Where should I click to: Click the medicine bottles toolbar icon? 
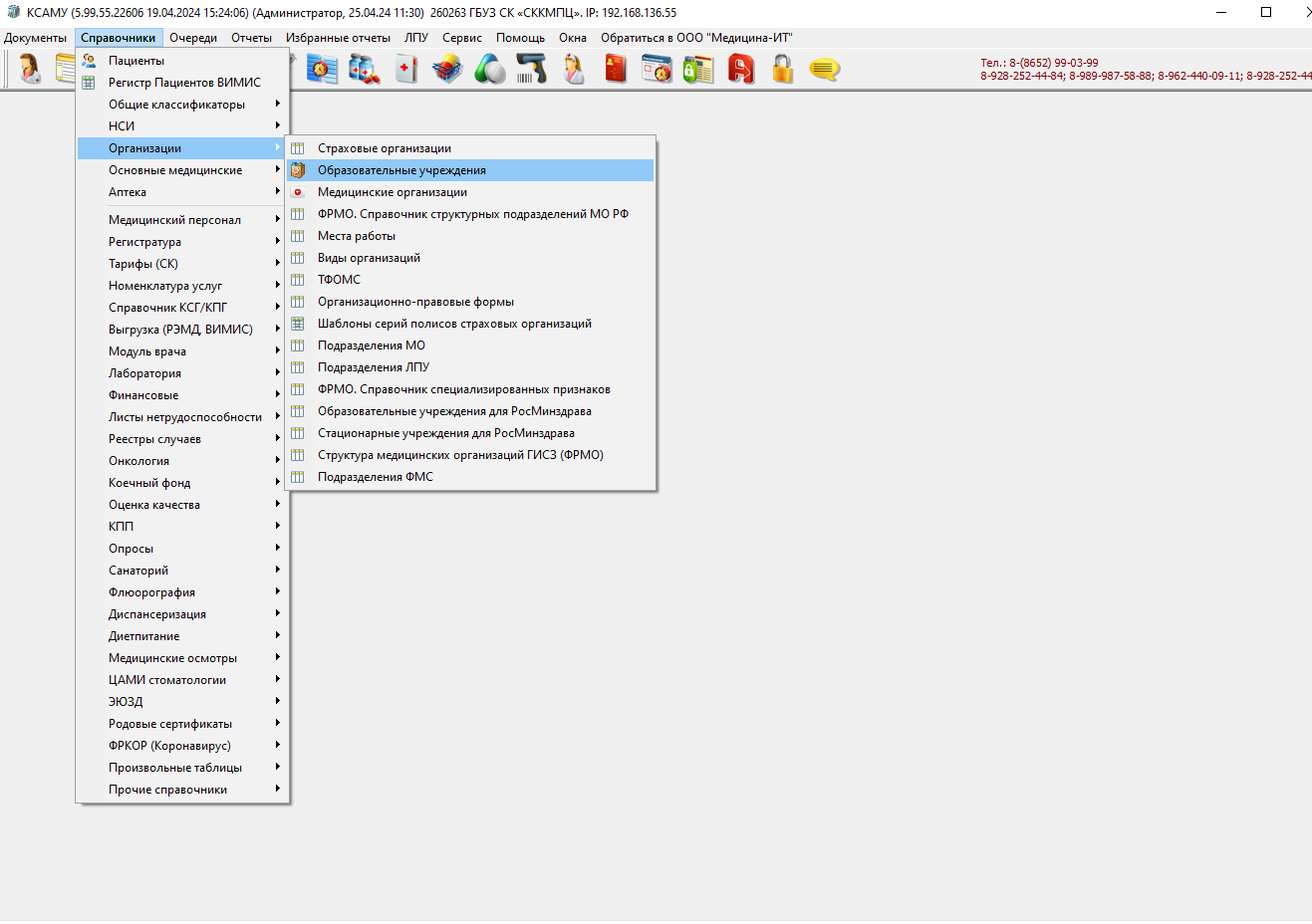(365, 70)
